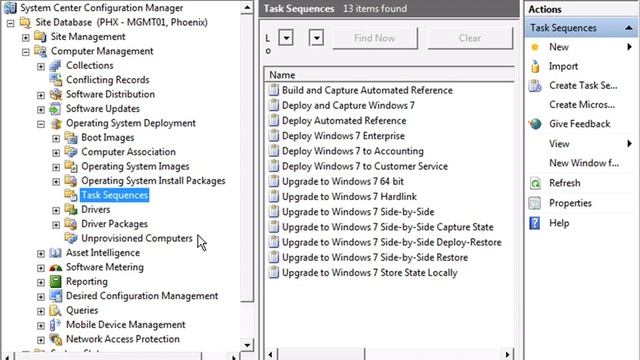
Task: Open the second search dropdown arrow
Action: pyautogui.click(x=316, y=38)
